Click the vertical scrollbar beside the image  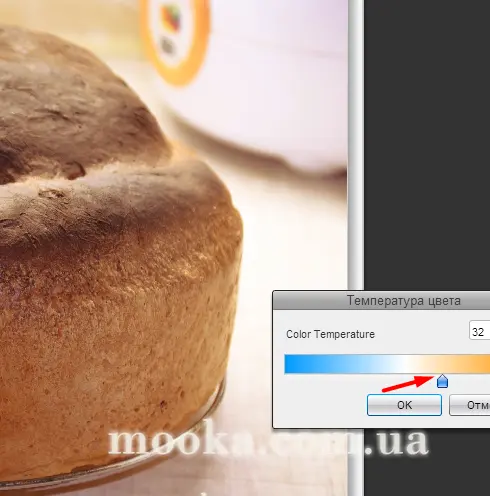click(x=356, y=145)
